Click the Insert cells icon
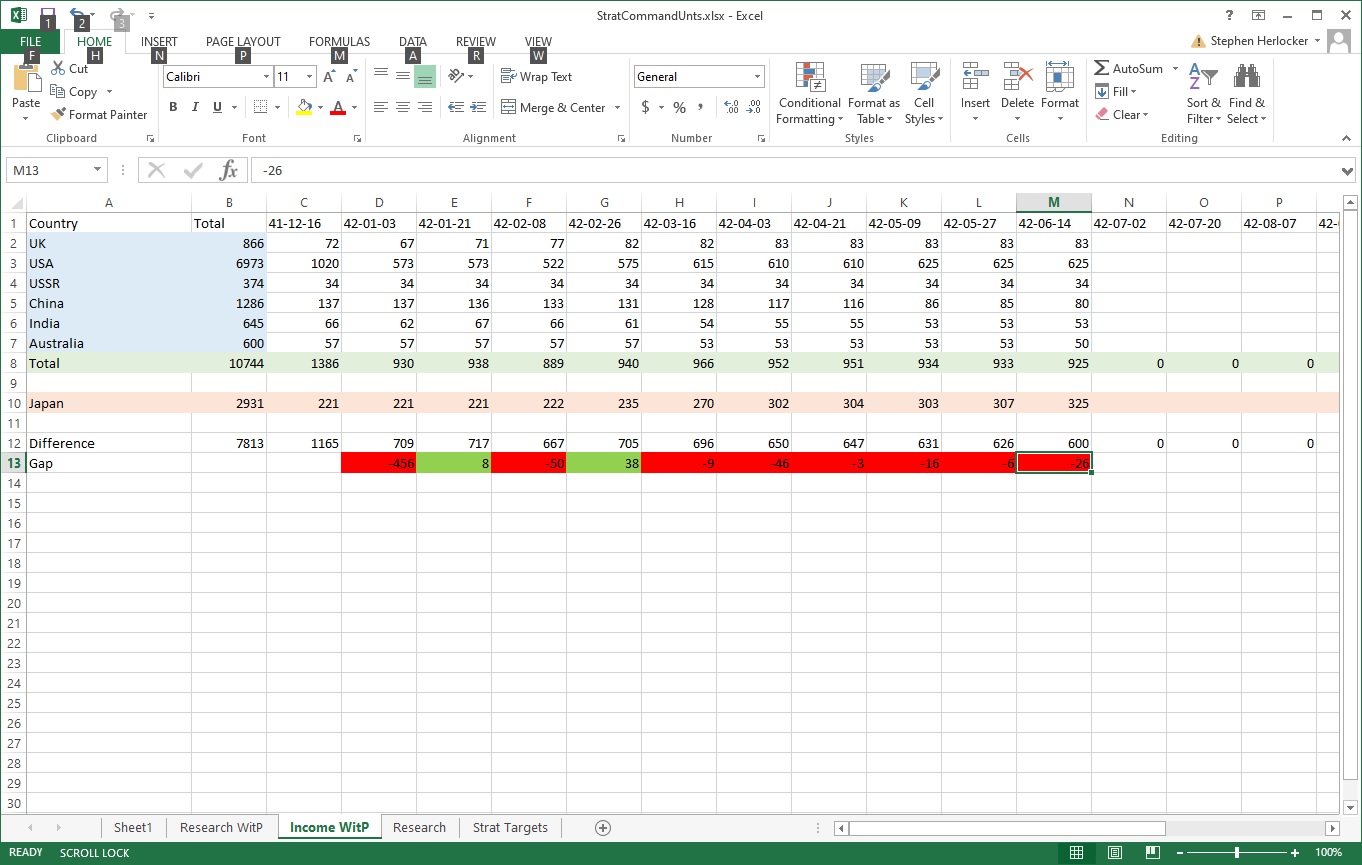 [x=975, y=78]
